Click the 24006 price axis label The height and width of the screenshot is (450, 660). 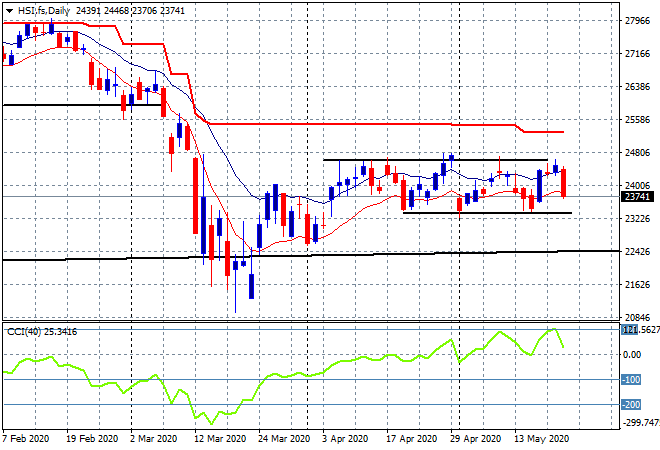coord(637,186)
